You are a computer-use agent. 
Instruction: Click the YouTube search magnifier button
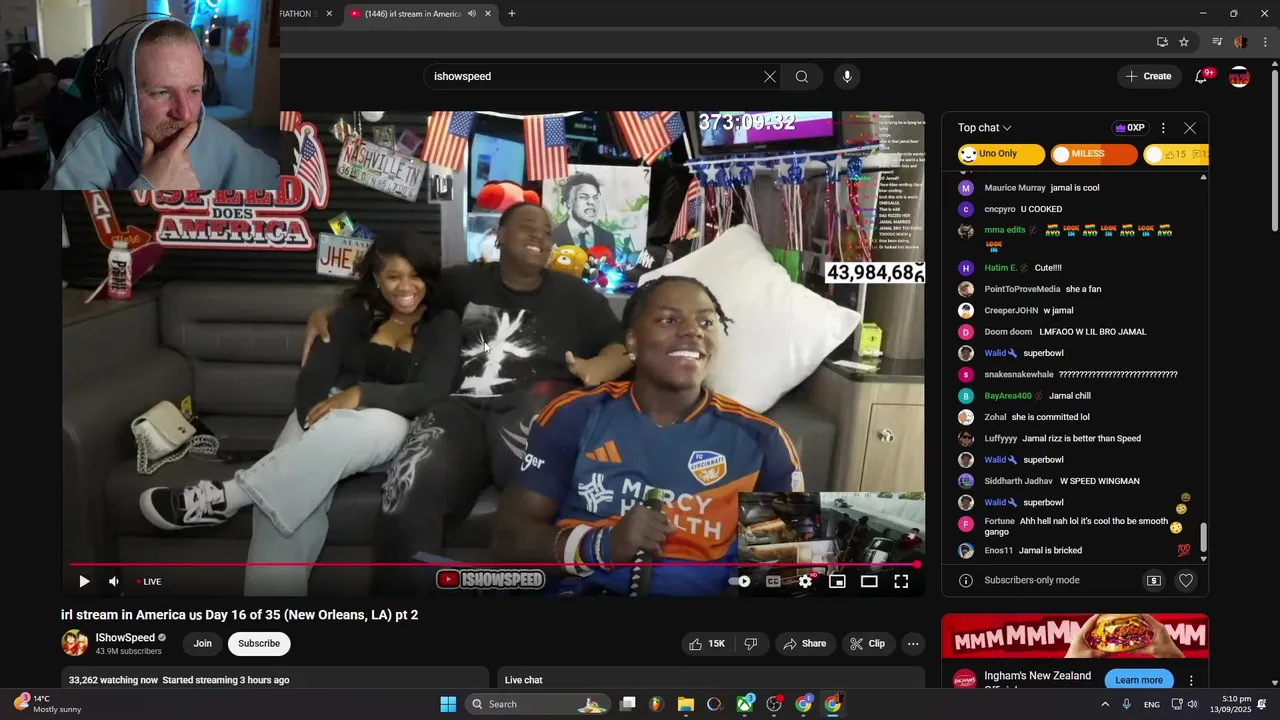pyautogui.click(x=802, y=76)
